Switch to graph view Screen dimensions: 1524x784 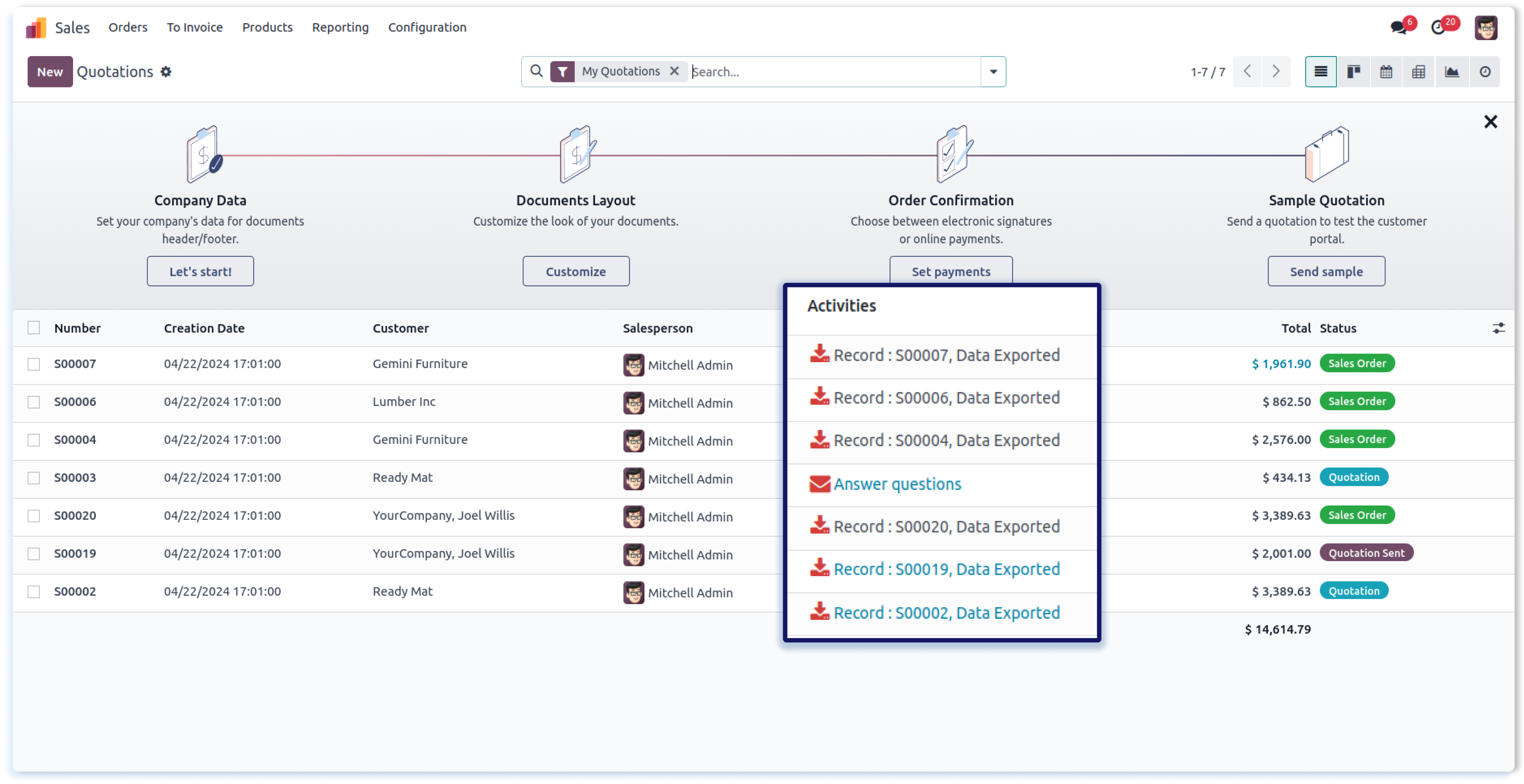[x=1452, y=72]
